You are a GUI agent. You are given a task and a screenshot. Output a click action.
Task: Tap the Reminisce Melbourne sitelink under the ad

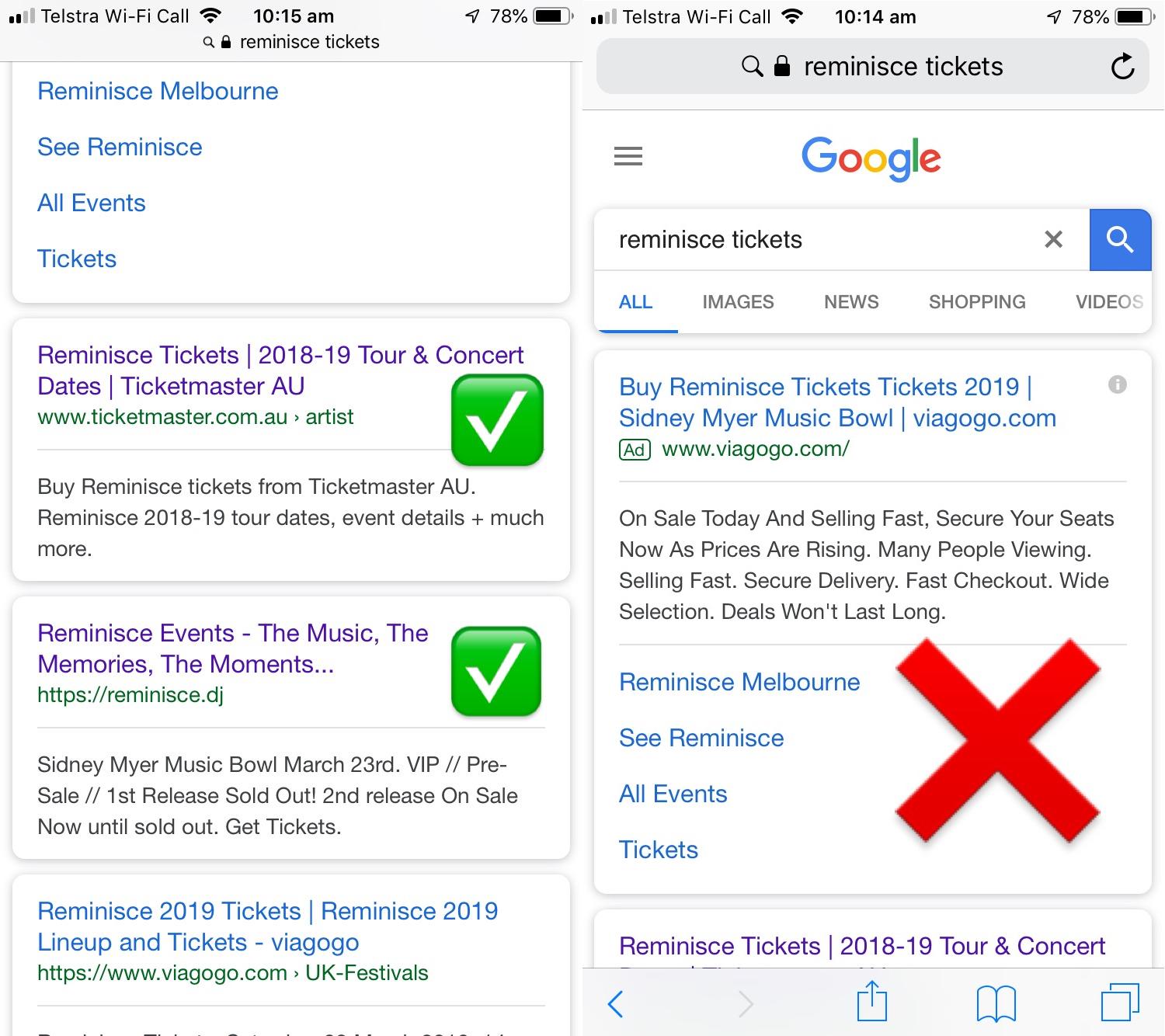(739, 682)
